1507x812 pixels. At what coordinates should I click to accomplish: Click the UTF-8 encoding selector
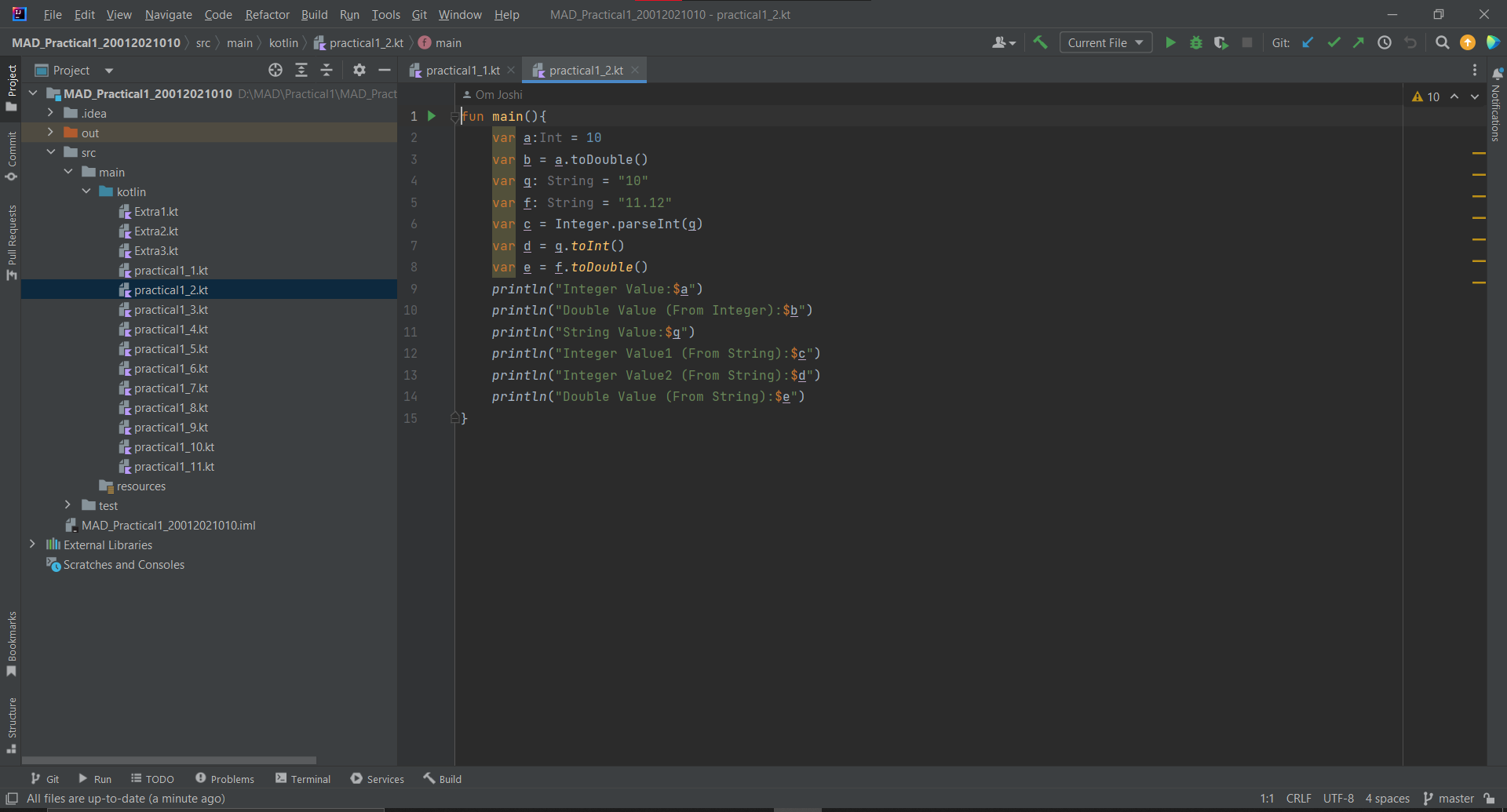1338,798
